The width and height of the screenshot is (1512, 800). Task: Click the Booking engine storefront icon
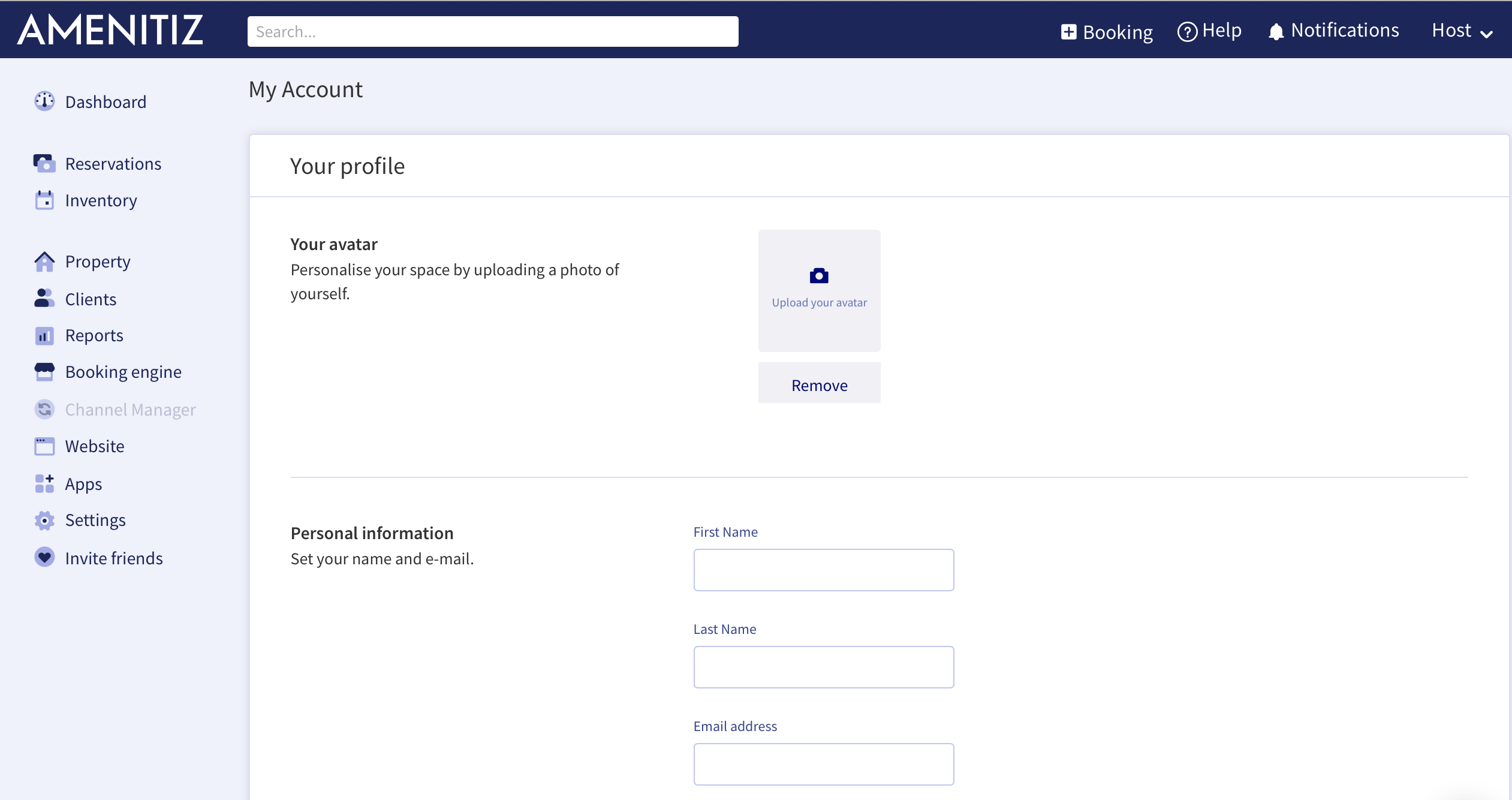[x=44, y=372]
